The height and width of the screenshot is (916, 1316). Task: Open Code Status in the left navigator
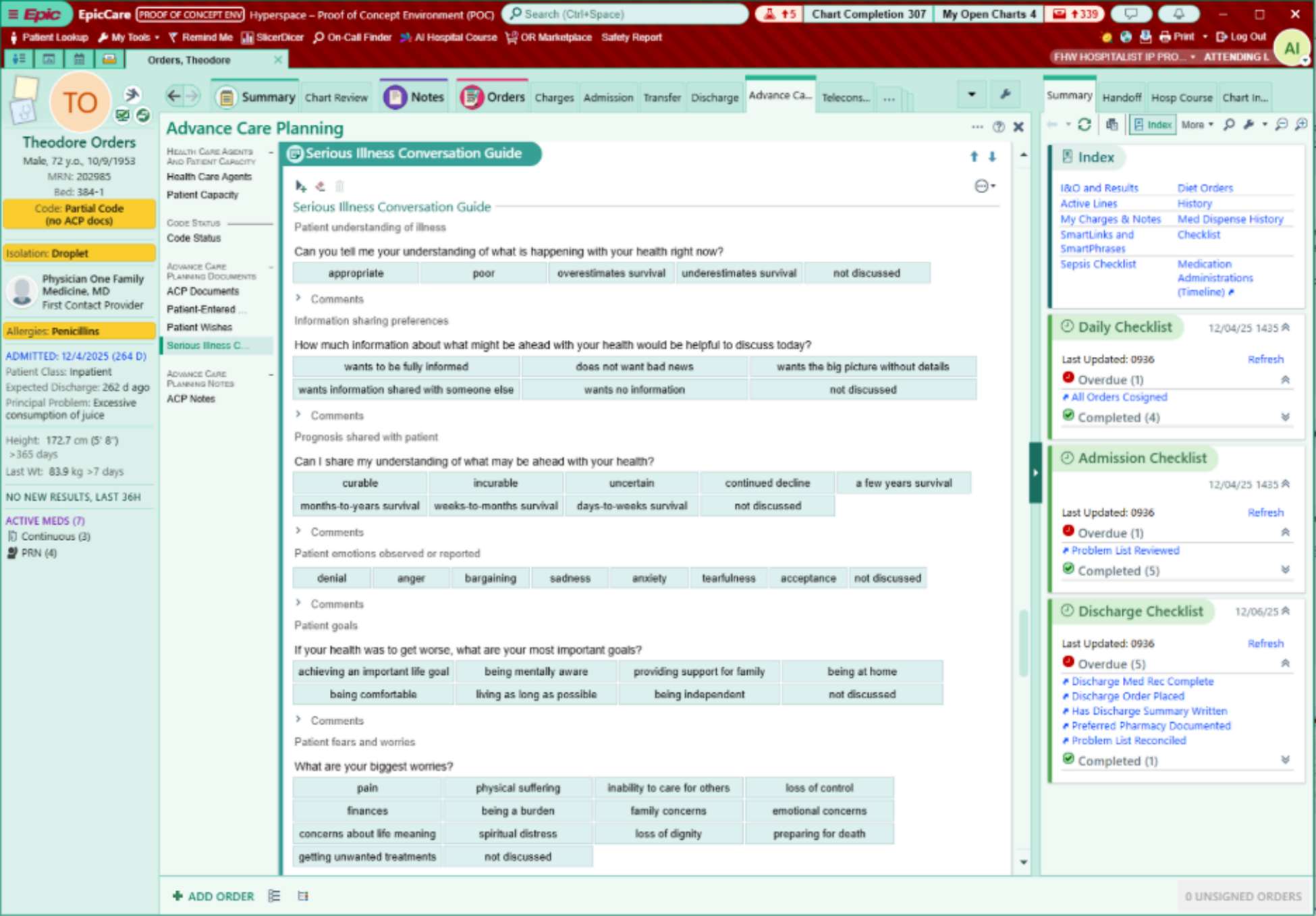[x=194, y=238]
